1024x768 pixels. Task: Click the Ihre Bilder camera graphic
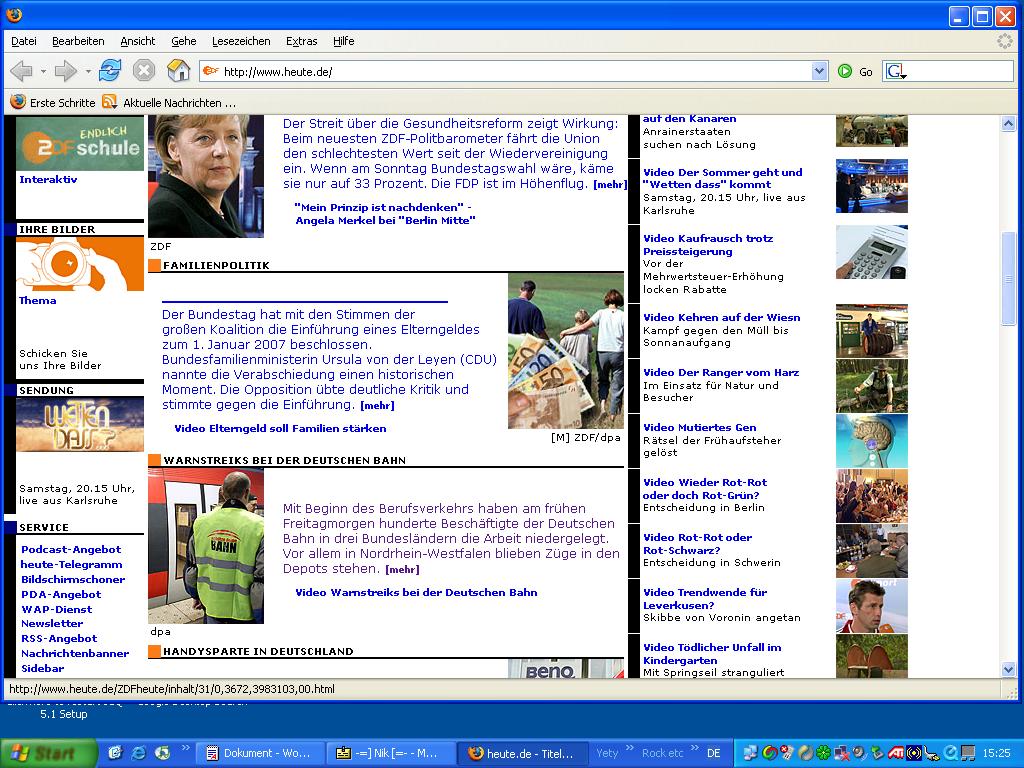80,264
